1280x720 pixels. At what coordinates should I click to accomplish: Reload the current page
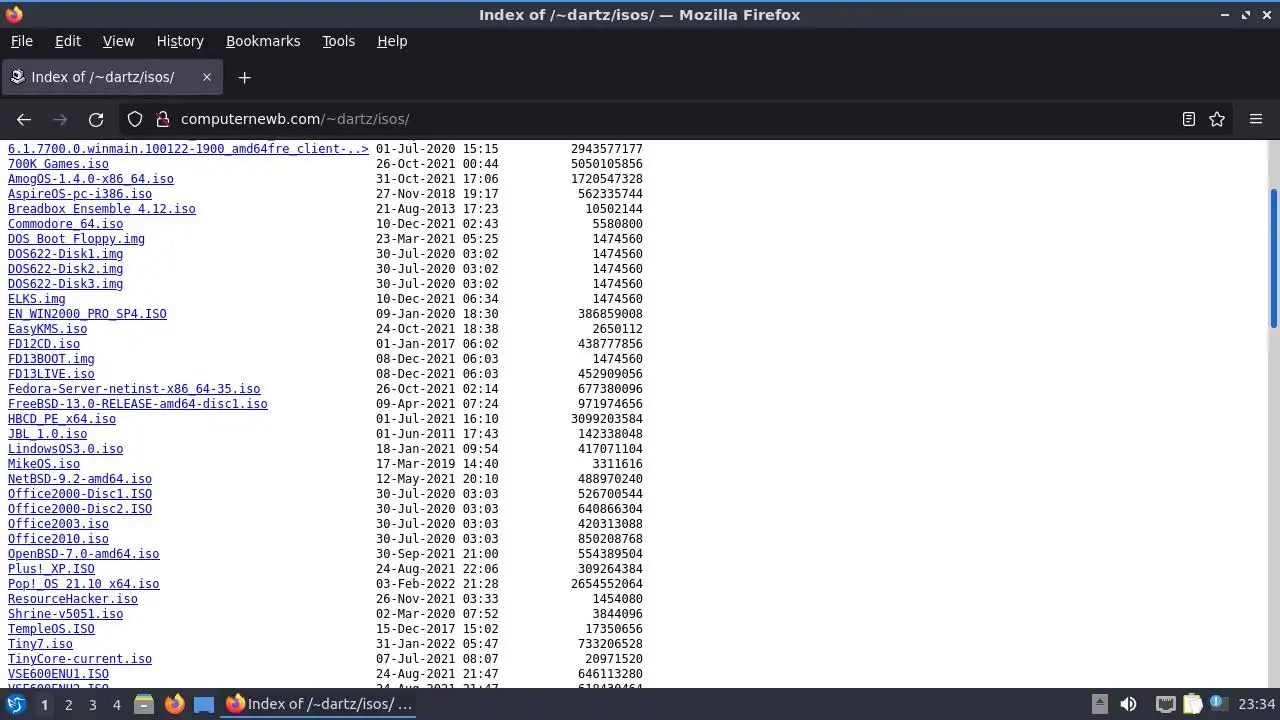(96, 119)
